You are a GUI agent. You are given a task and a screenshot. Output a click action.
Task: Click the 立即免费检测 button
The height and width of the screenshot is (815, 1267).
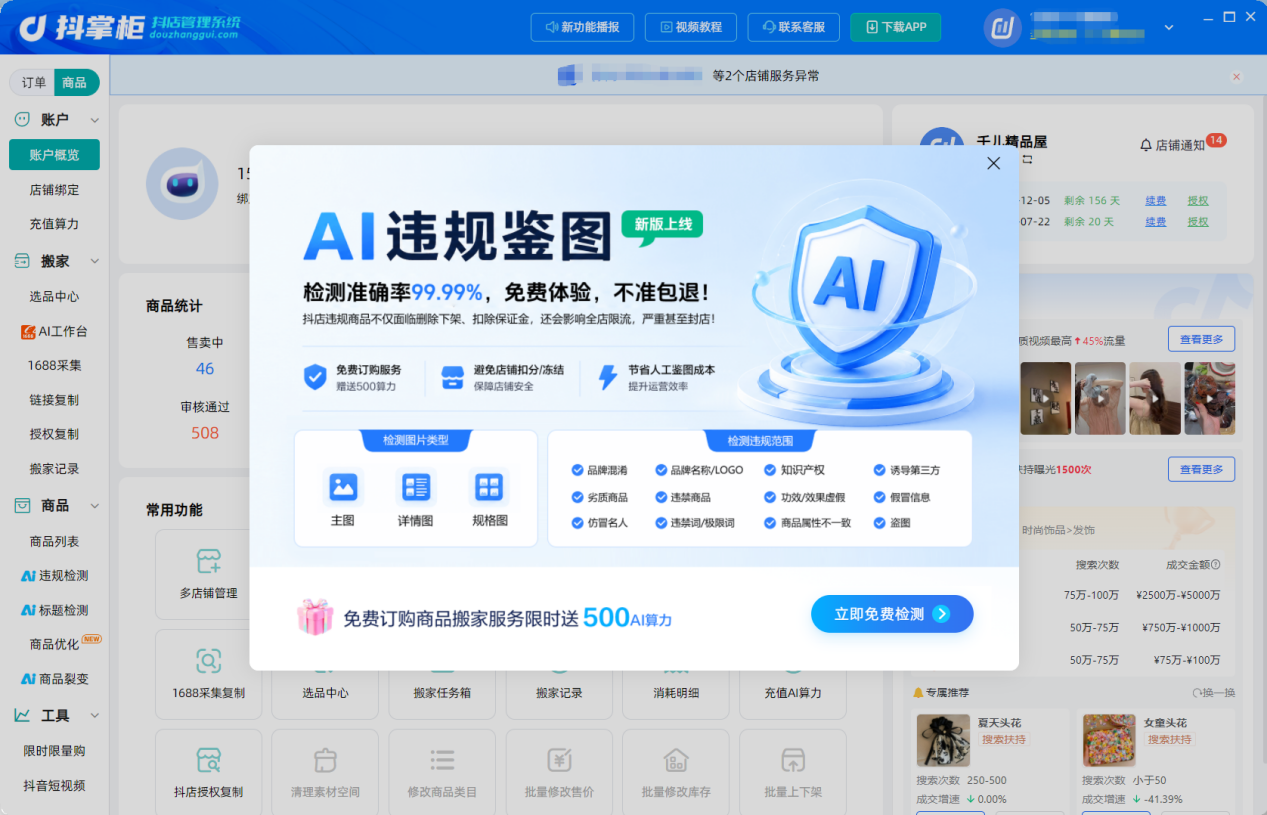(892, 614)
